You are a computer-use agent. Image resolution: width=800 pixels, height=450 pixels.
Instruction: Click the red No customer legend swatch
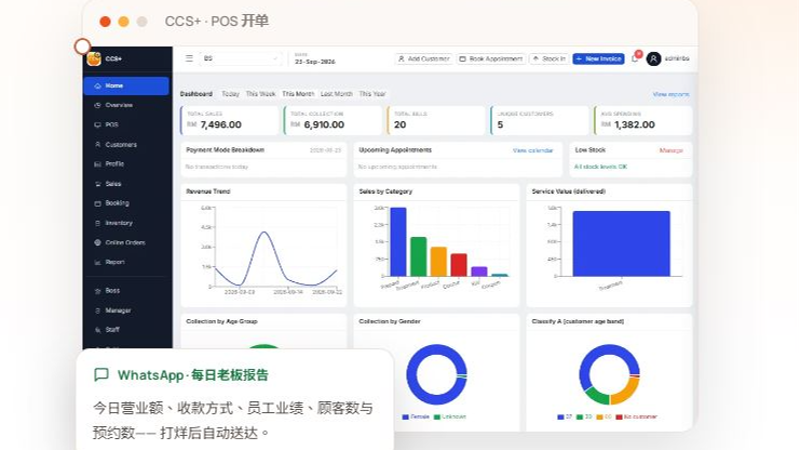619,417
